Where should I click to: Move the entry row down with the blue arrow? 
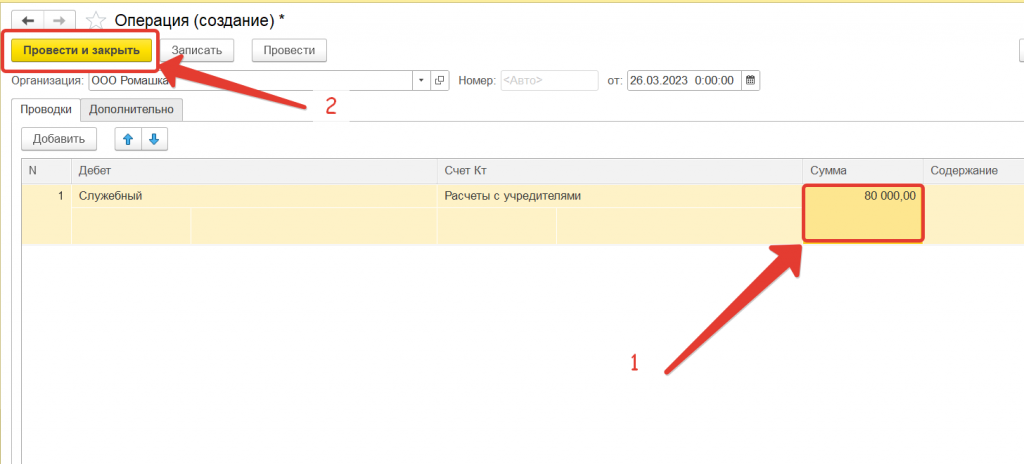coord(154,139)
